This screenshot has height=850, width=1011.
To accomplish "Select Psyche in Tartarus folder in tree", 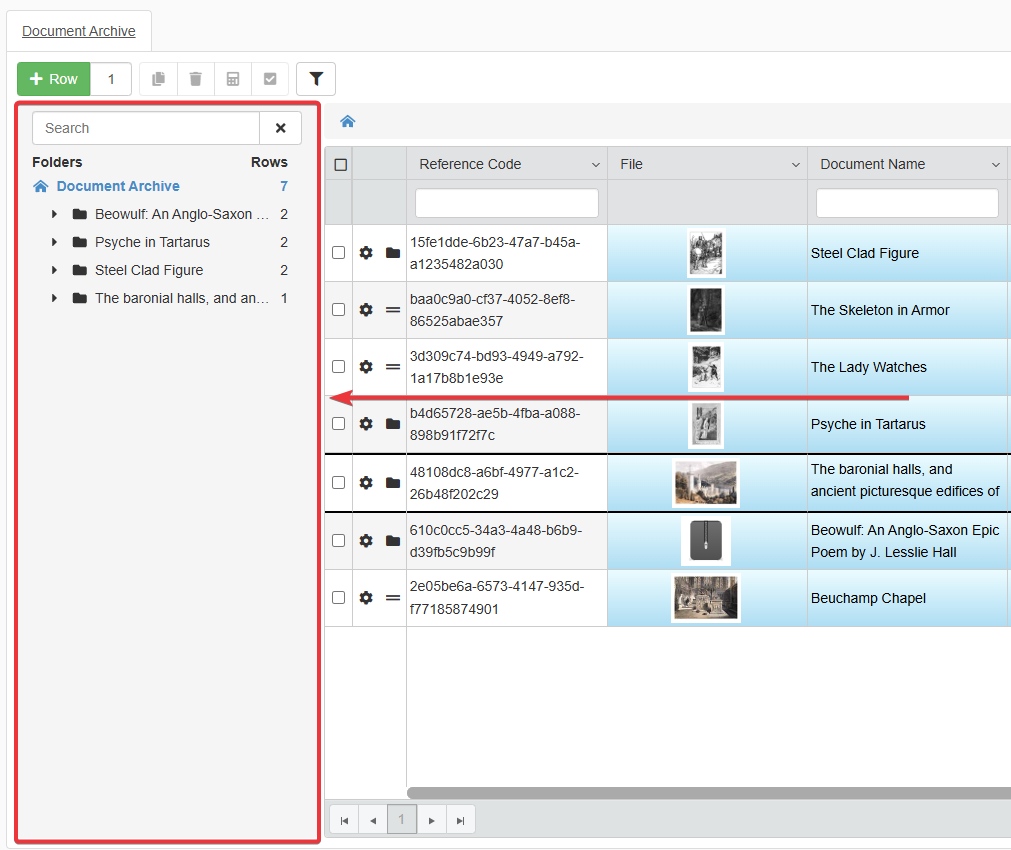I will [x=152, y=242].
